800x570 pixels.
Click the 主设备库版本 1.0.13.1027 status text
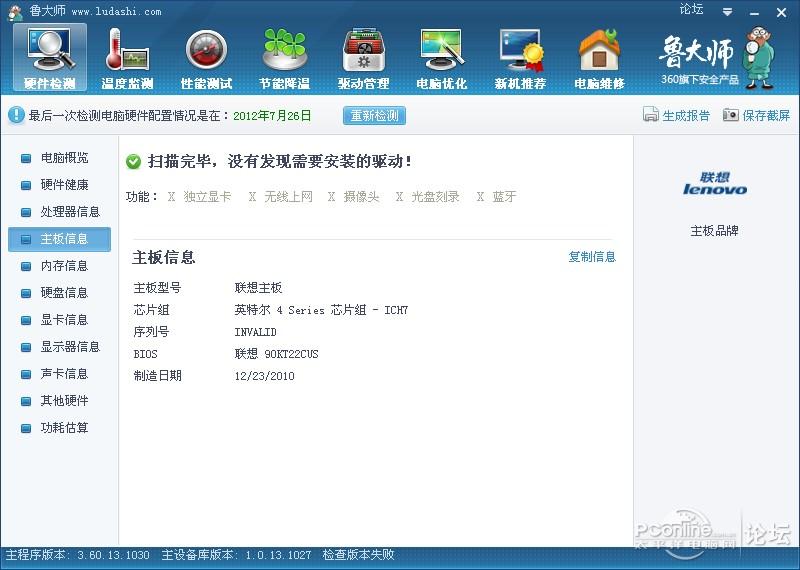tap(236, 555)
